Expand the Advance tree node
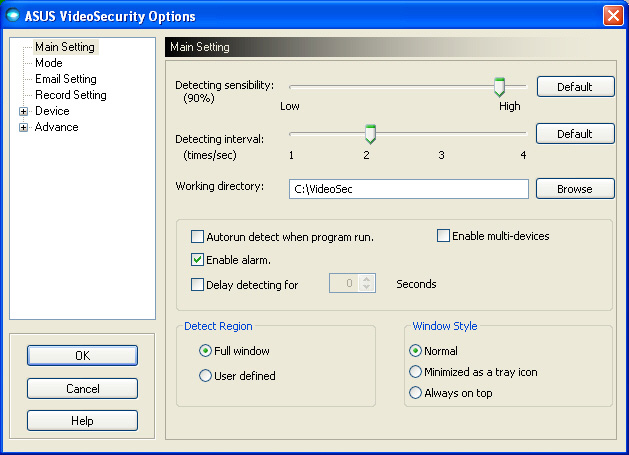Viewport: 629px width, 455px height. [23, 128]
